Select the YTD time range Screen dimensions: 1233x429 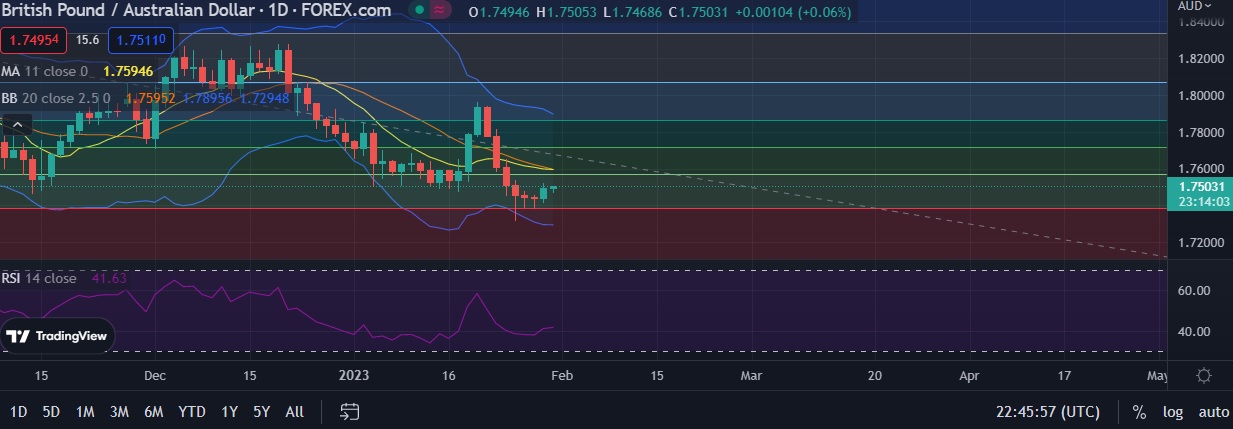[x=192, y=412]
